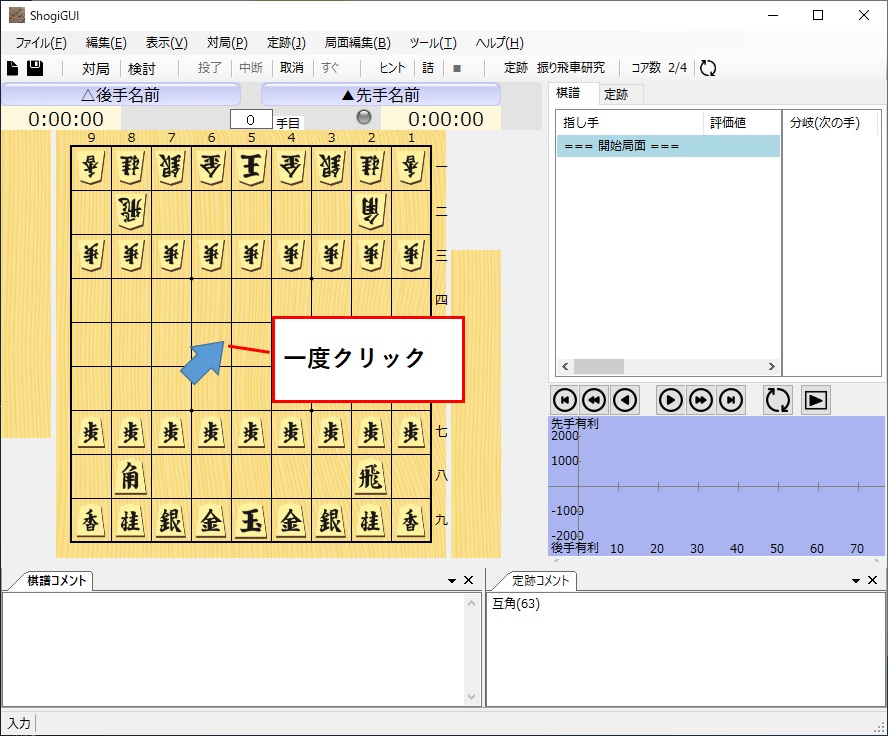Click the 定跡 toolbar button

pos(515,68)
